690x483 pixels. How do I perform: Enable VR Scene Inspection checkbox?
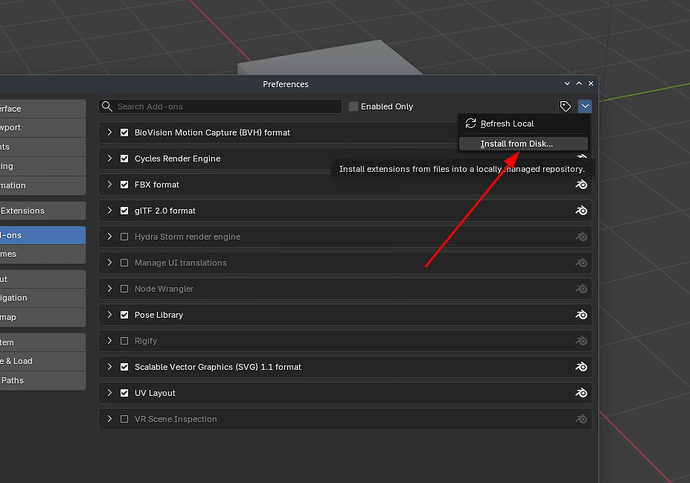pos(125,419)
